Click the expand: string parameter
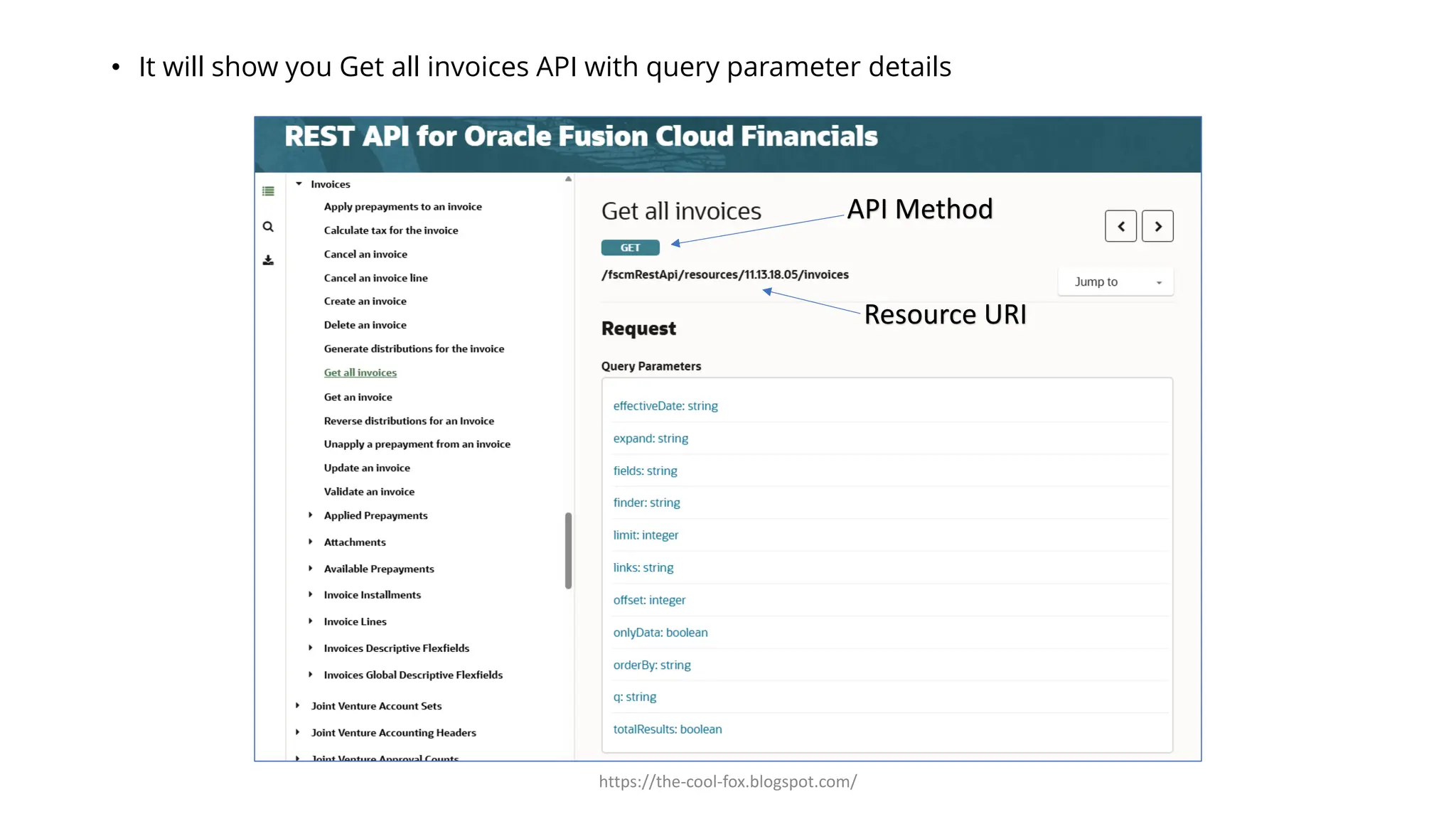This screenshot has height=819, width=1456. pyautogui.click(x=651, y=439)
